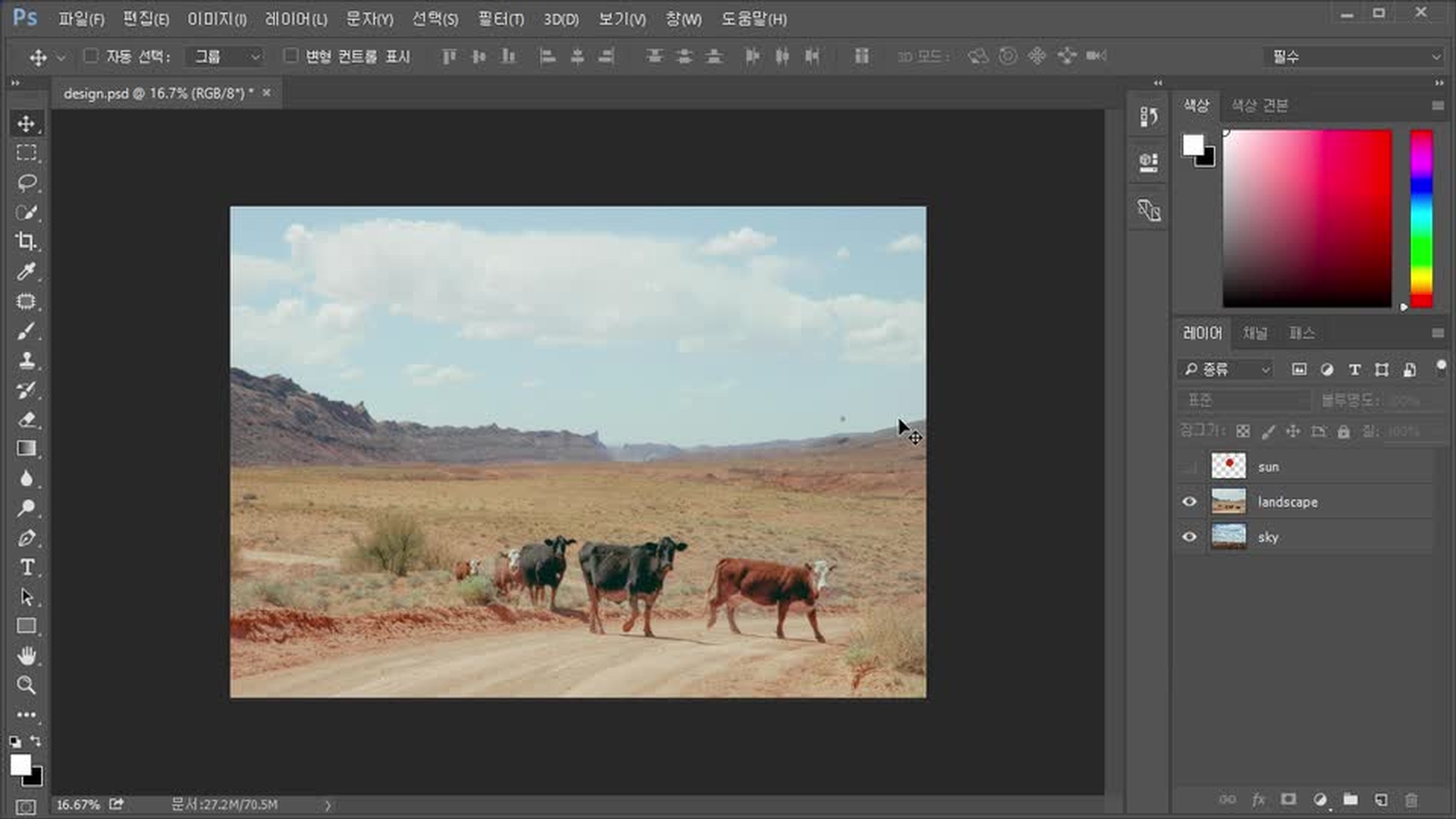Show the sun layer
1456x819 pixels.
[x=1189, y=467]
